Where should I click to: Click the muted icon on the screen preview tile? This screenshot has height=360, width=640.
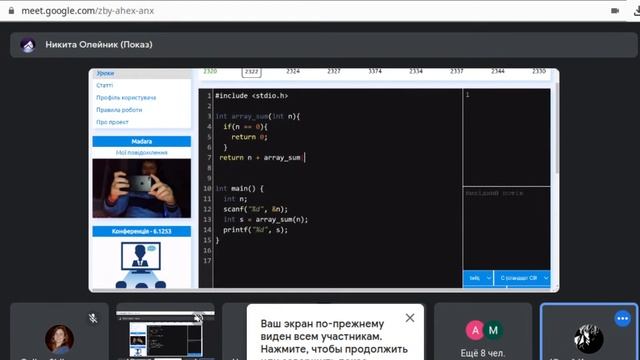(x=198, y=318)
